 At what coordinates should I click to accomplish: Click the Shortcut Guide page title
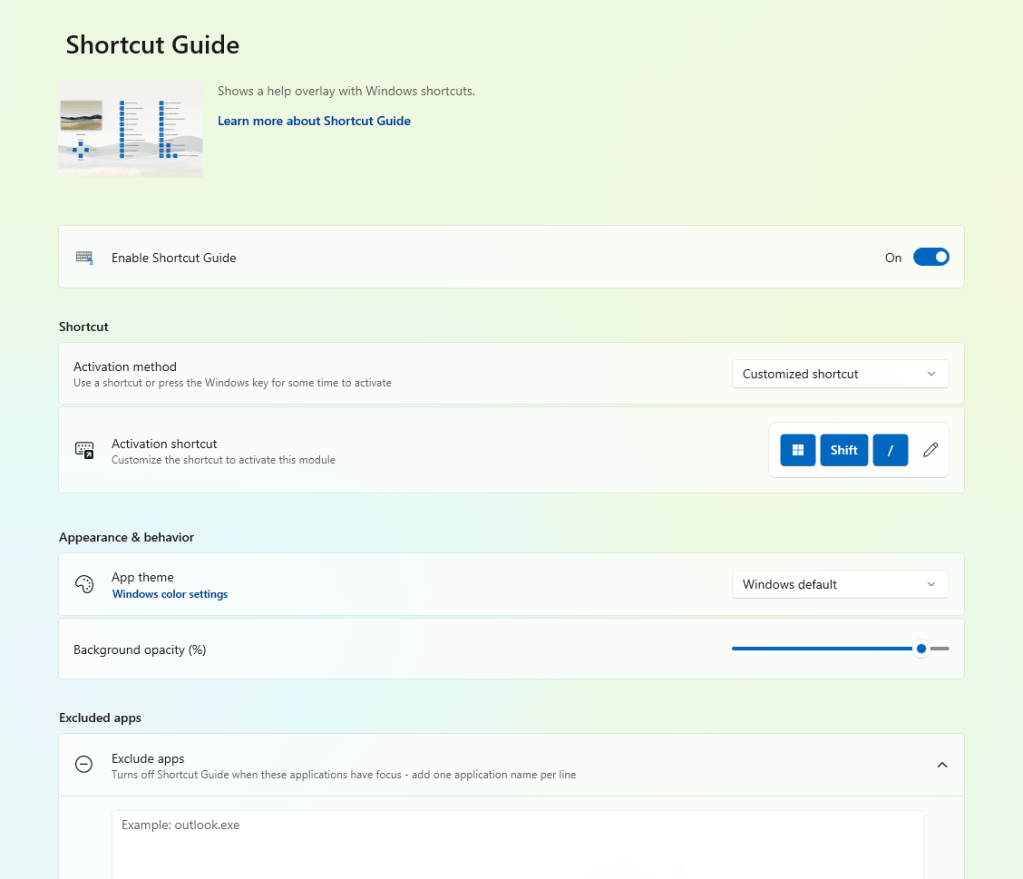tap(153, 45)
